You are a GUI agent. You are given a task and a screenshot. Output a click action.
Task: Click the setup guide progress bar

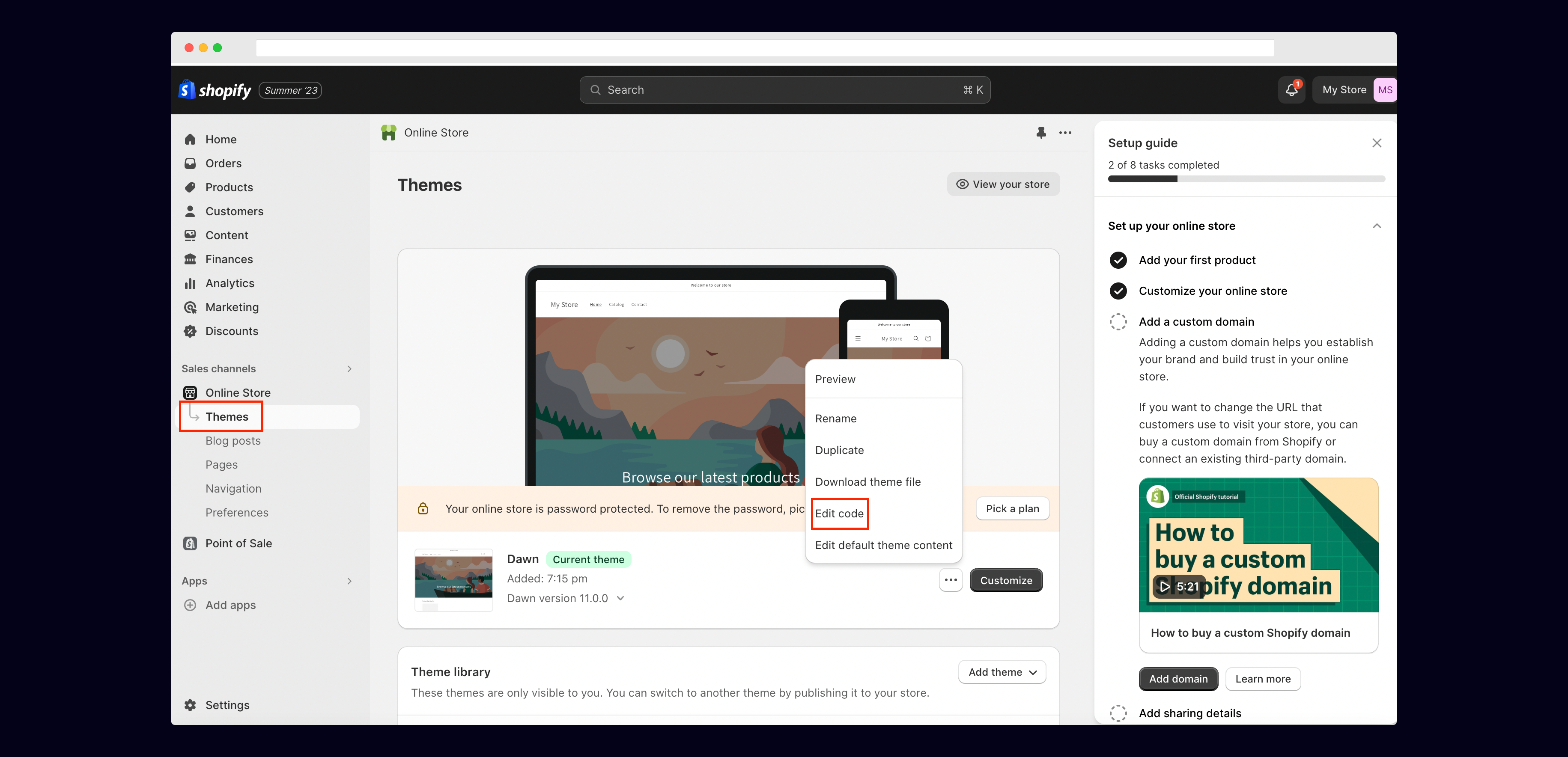point(1246,179)
